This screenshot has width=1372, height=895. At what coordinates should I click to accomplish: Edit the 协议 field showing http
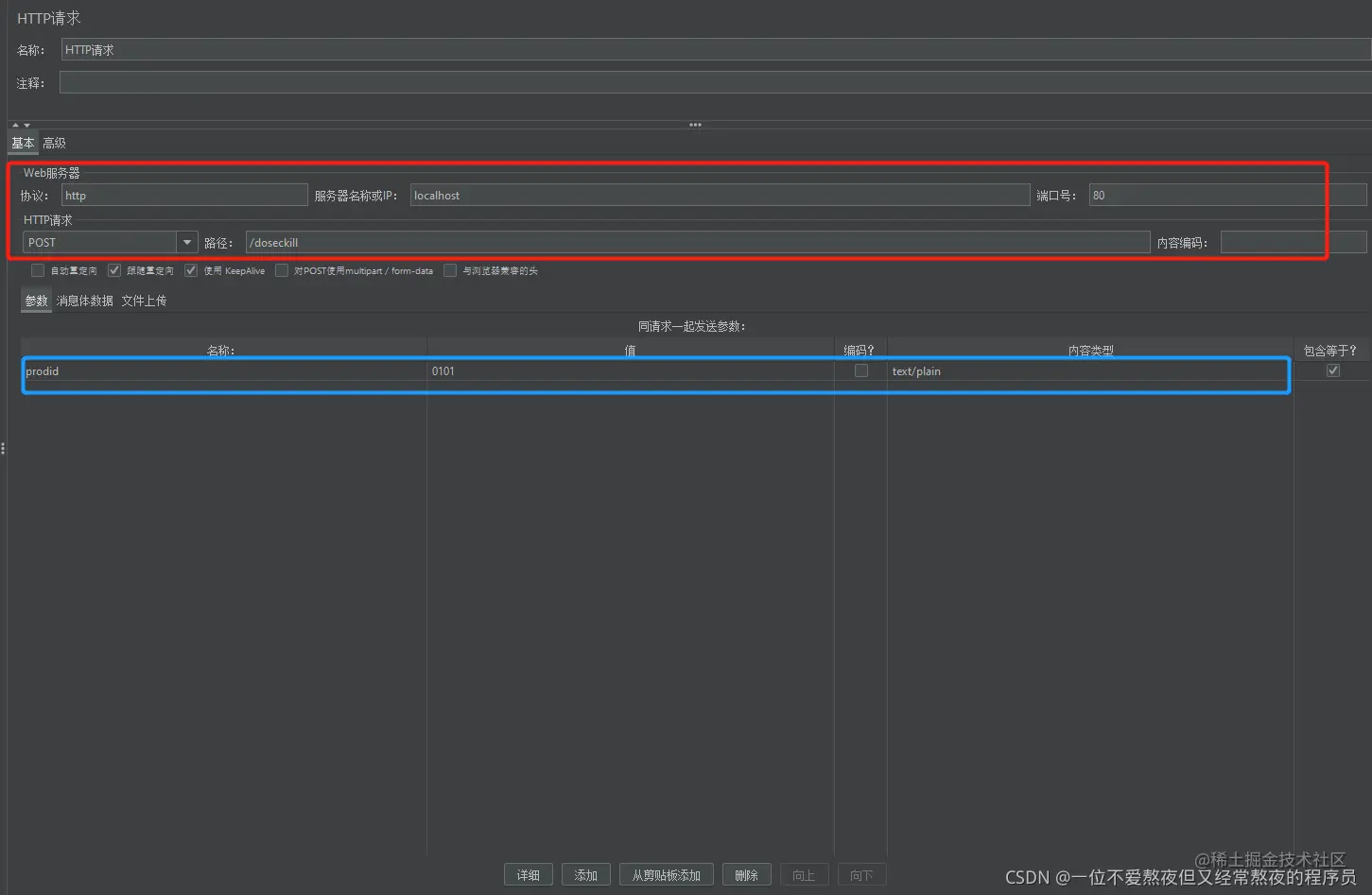(184, 196)
